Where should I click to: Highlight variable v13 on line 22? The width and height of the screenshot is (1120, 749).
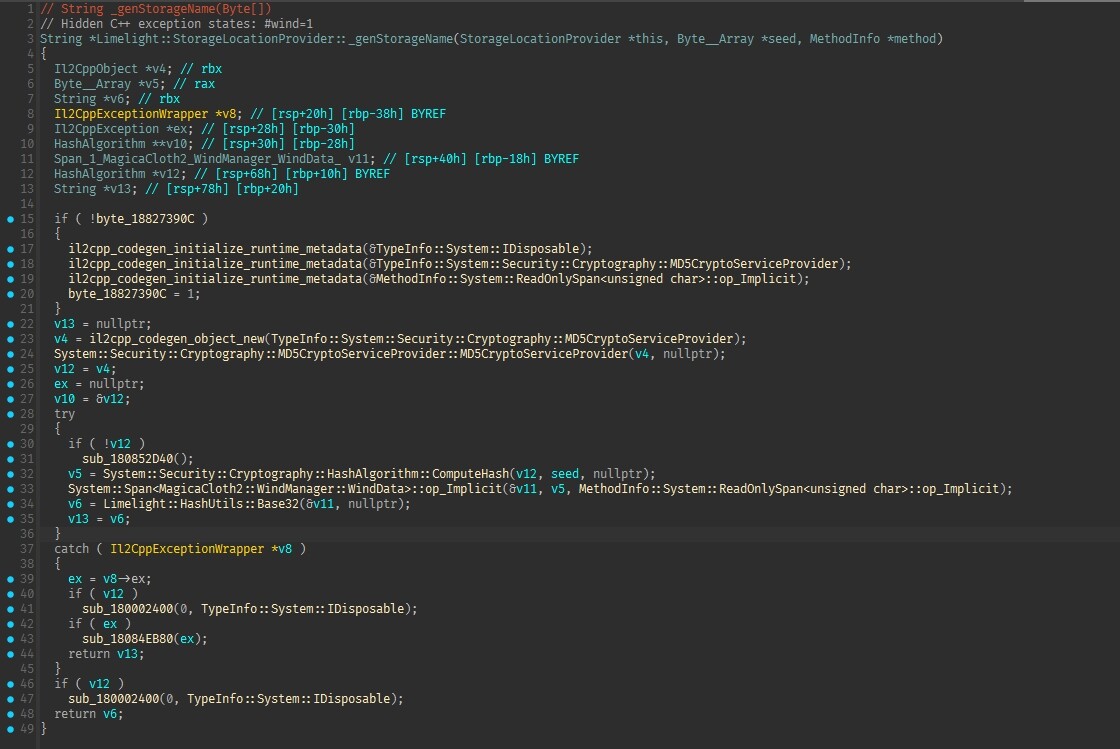point(64,324)
